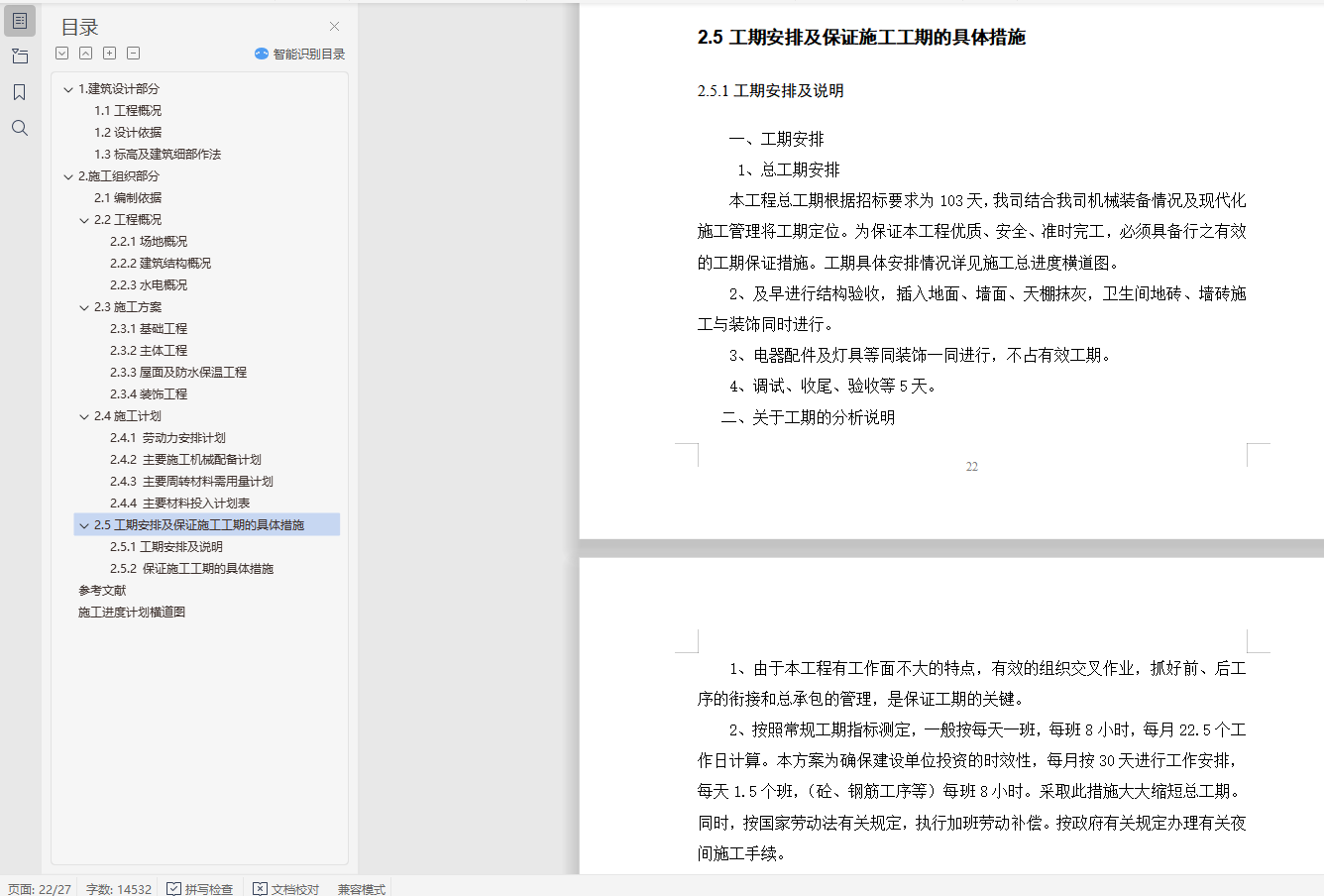
Task: Click page number 22 in the footer
Action: coord(971,467)
